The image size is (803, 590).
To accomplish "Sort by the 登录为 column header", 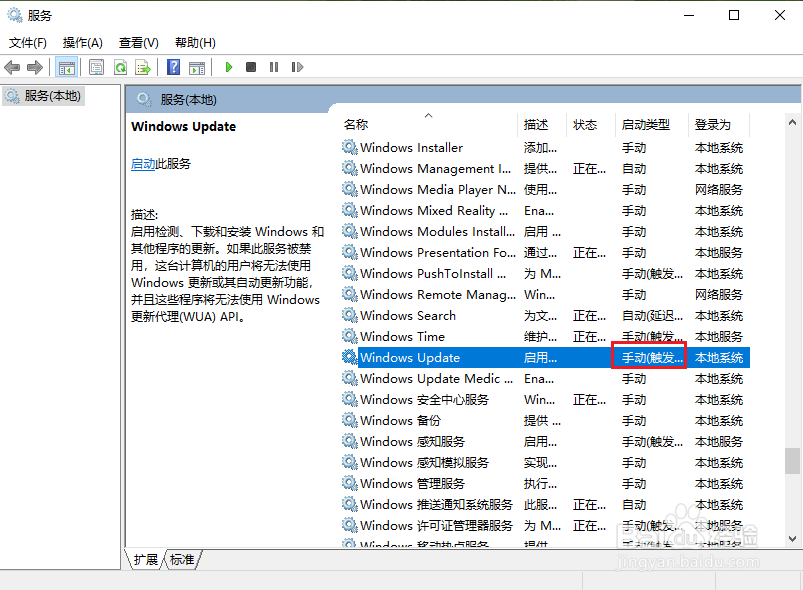I will point(719,124).
